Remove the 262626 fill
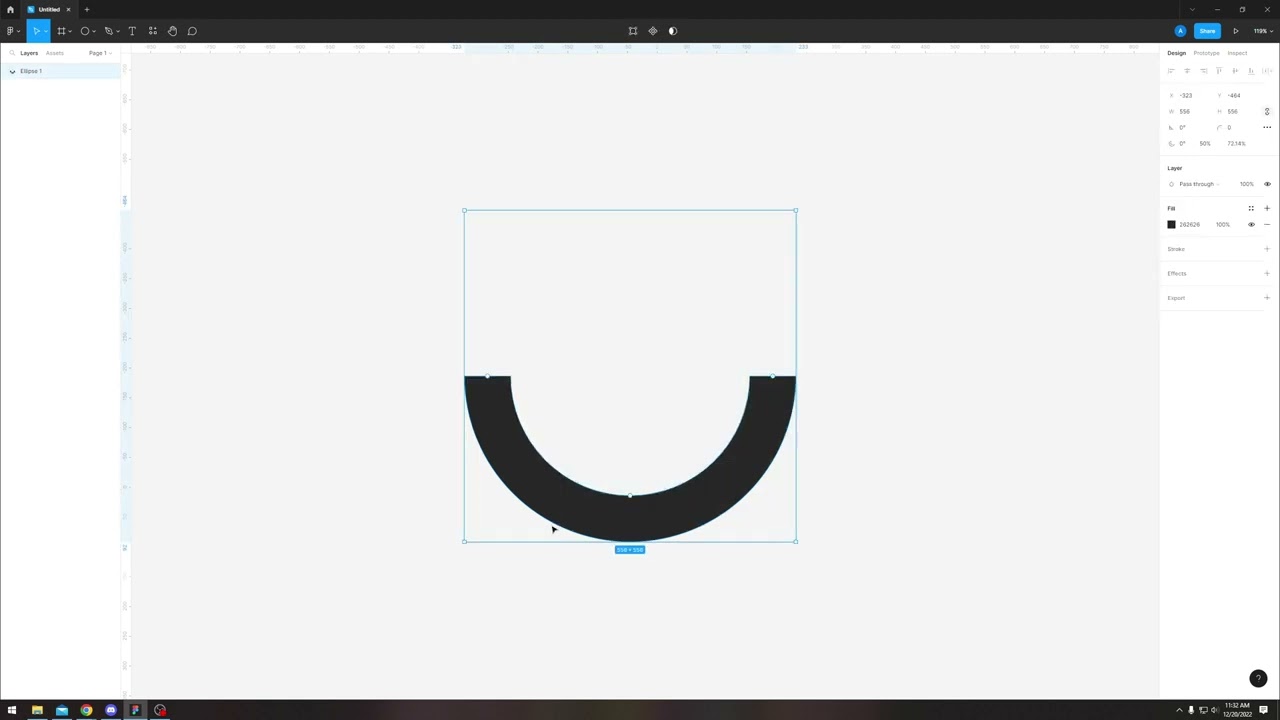Viewport: 1280px width, 720px height. coord(1267,225)
